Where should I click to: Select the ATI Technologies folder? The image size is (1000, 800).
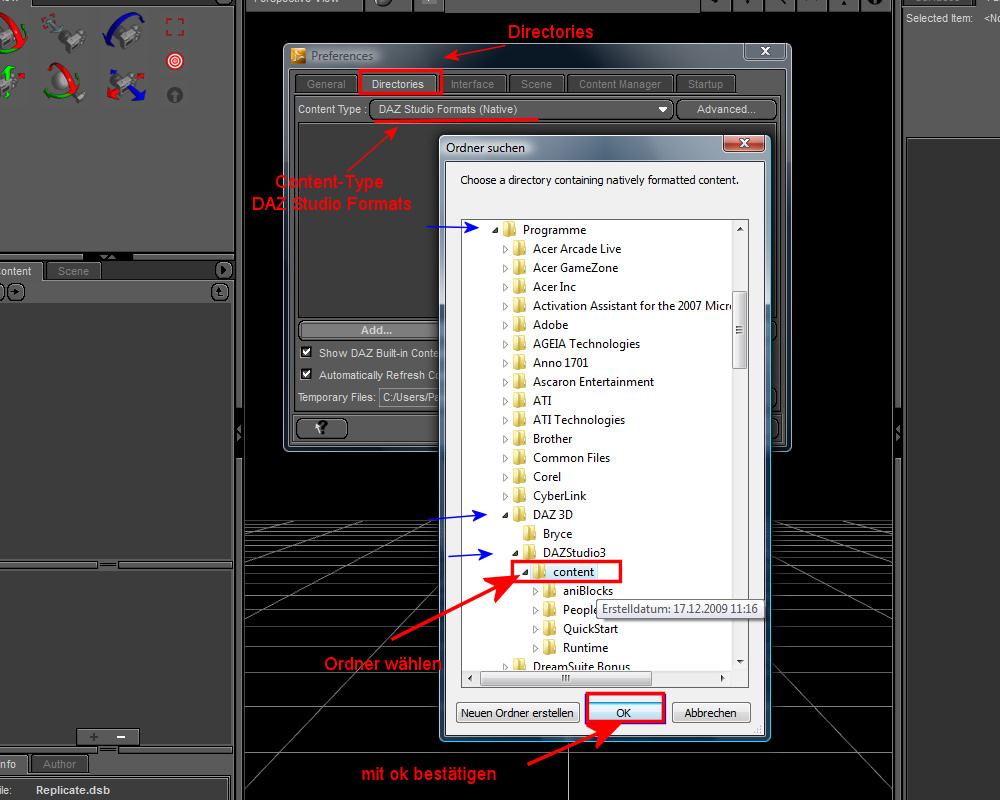click(x=579, y=420)
